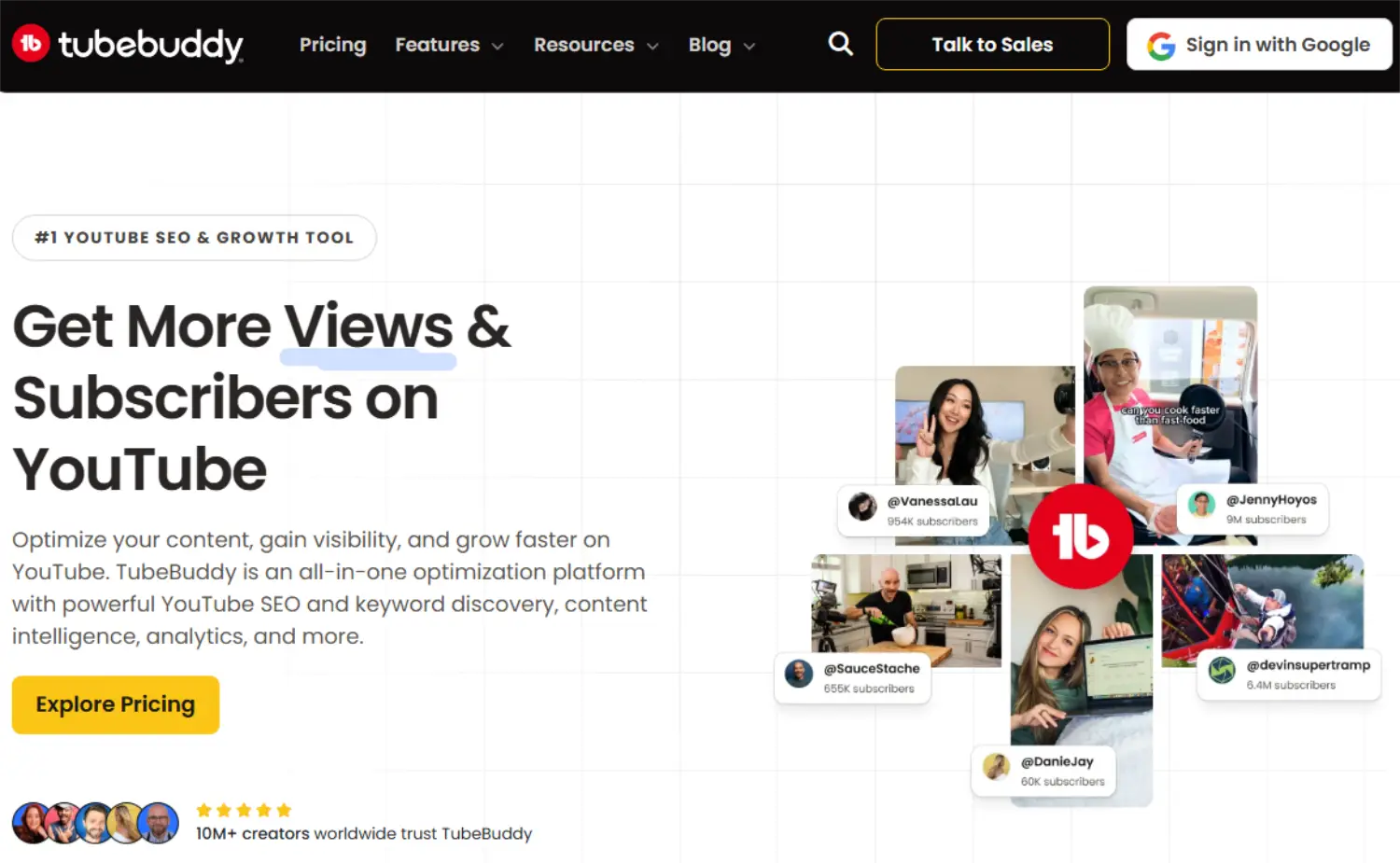1400x863 pixels.
Task: Click @devinsupertramp's avatar icon
Action: click(1222, 670)
